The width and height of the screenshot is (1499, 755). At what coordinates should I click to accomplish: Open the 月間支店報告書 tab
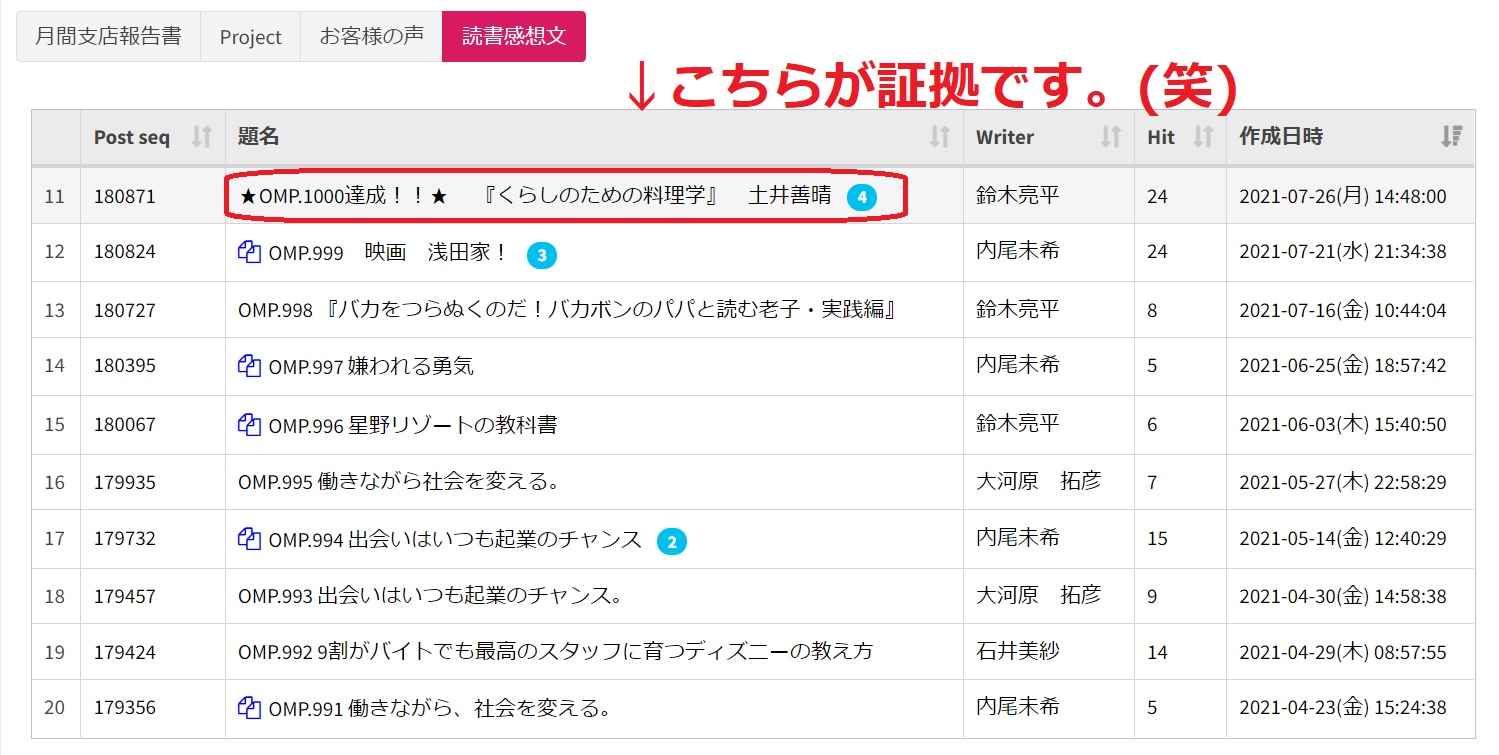click(108, 37)
